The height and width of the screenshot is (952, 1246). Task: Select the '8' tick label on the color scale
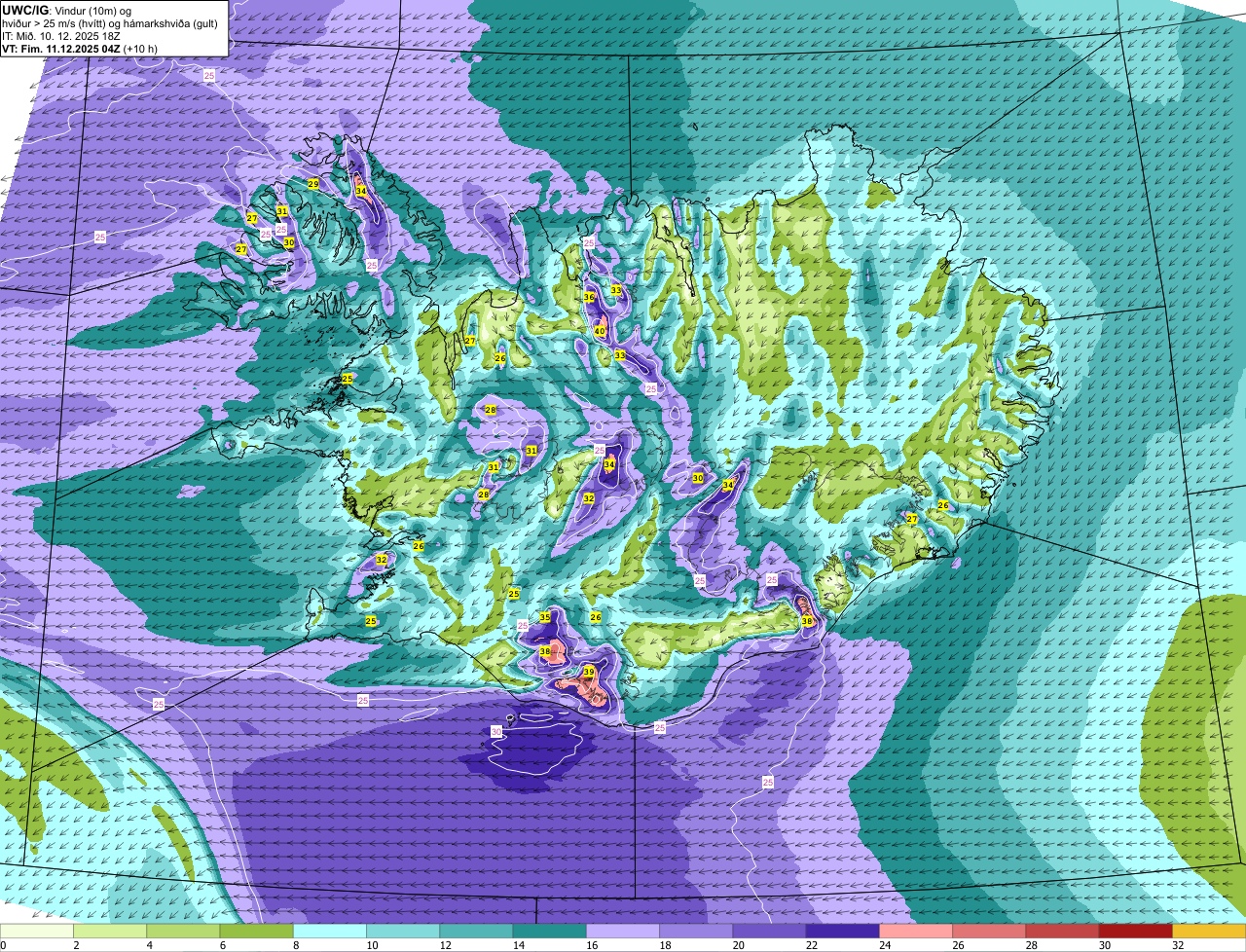point(296,945)
